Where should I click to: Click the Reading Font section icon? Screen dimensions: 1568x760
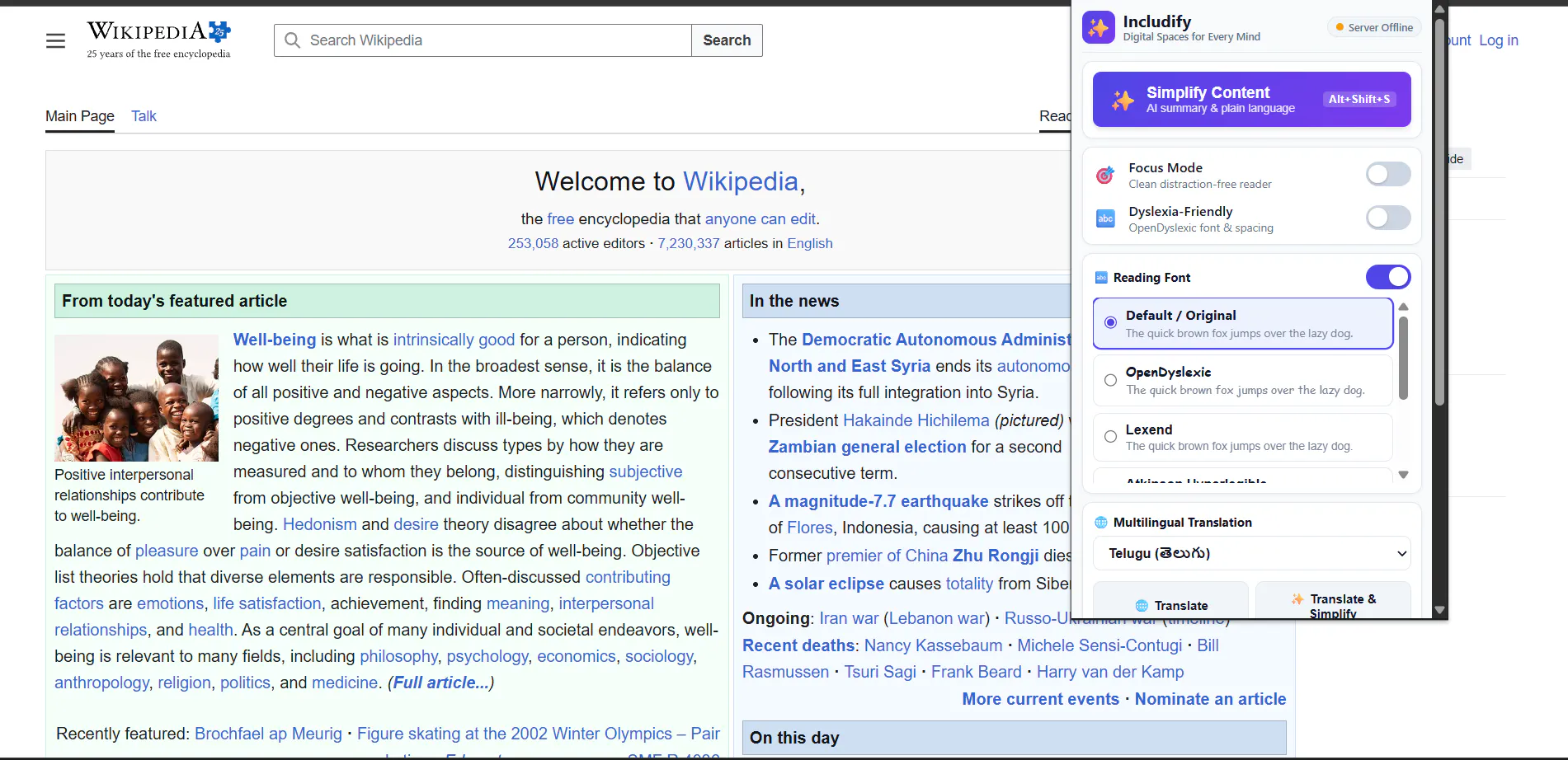pos(1101,278)
